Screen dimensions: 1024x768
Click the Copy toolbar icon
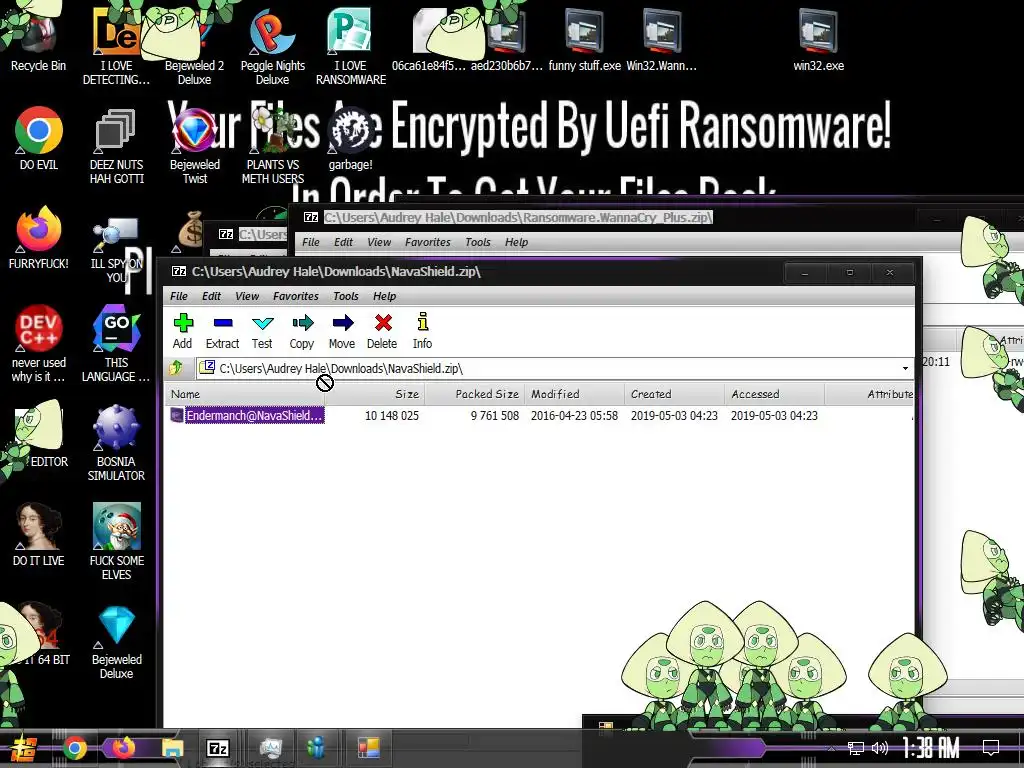[x=302, y=331]
